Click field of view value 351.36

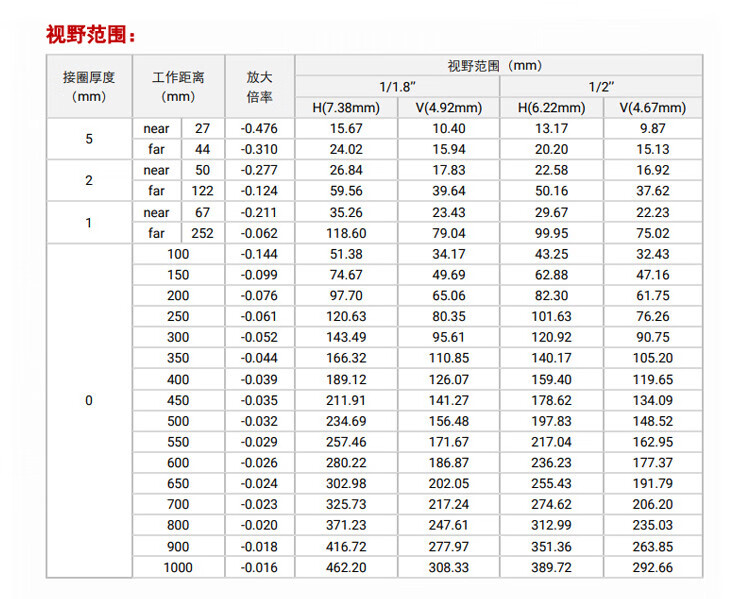pyautogui.click(x=551, y=546)
